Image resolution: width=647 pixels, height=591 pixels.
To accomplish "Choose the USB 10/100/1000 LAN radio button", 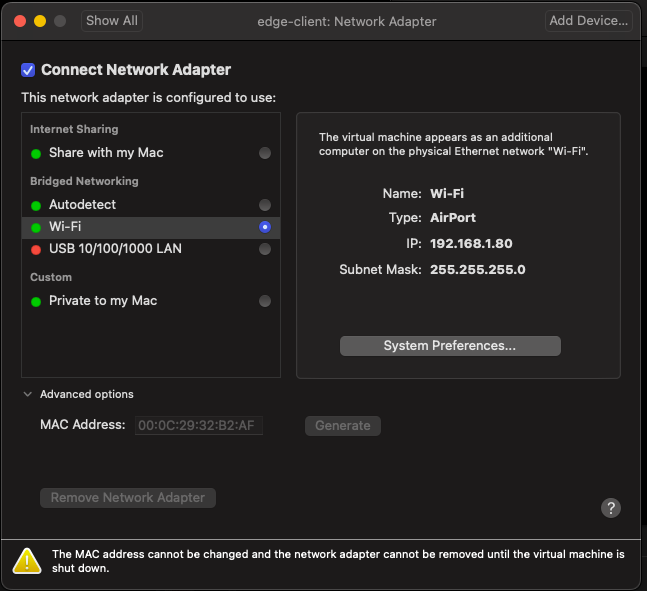I will (x=264, y=249).
